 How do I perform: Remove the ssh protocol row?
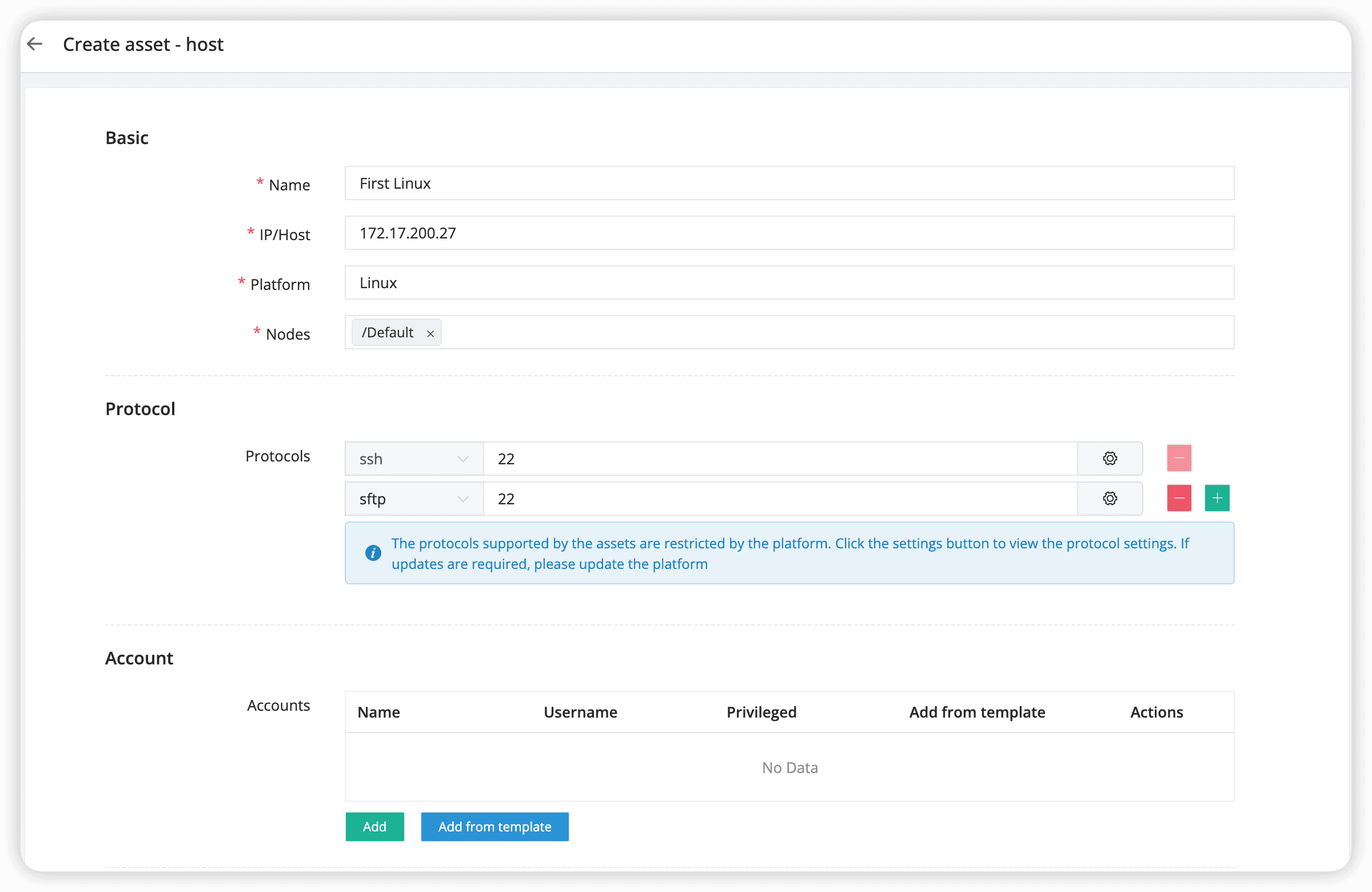(1178, 459)
